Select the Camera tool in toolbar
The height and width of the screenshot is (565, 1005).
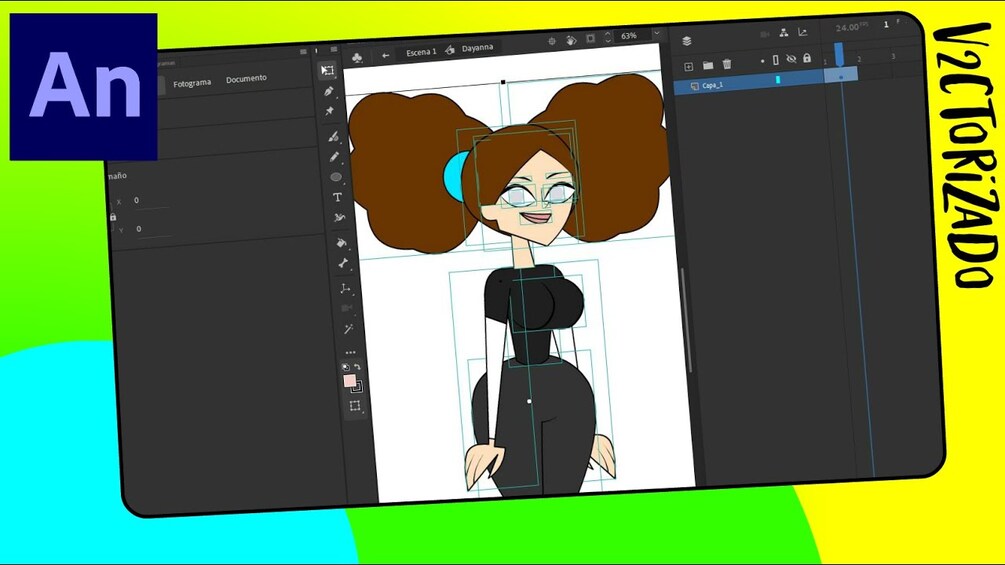(x=347, y=308)
